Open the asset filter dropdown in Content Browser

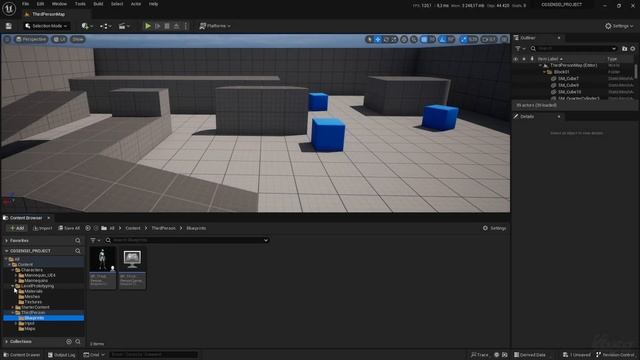(95, 240)
